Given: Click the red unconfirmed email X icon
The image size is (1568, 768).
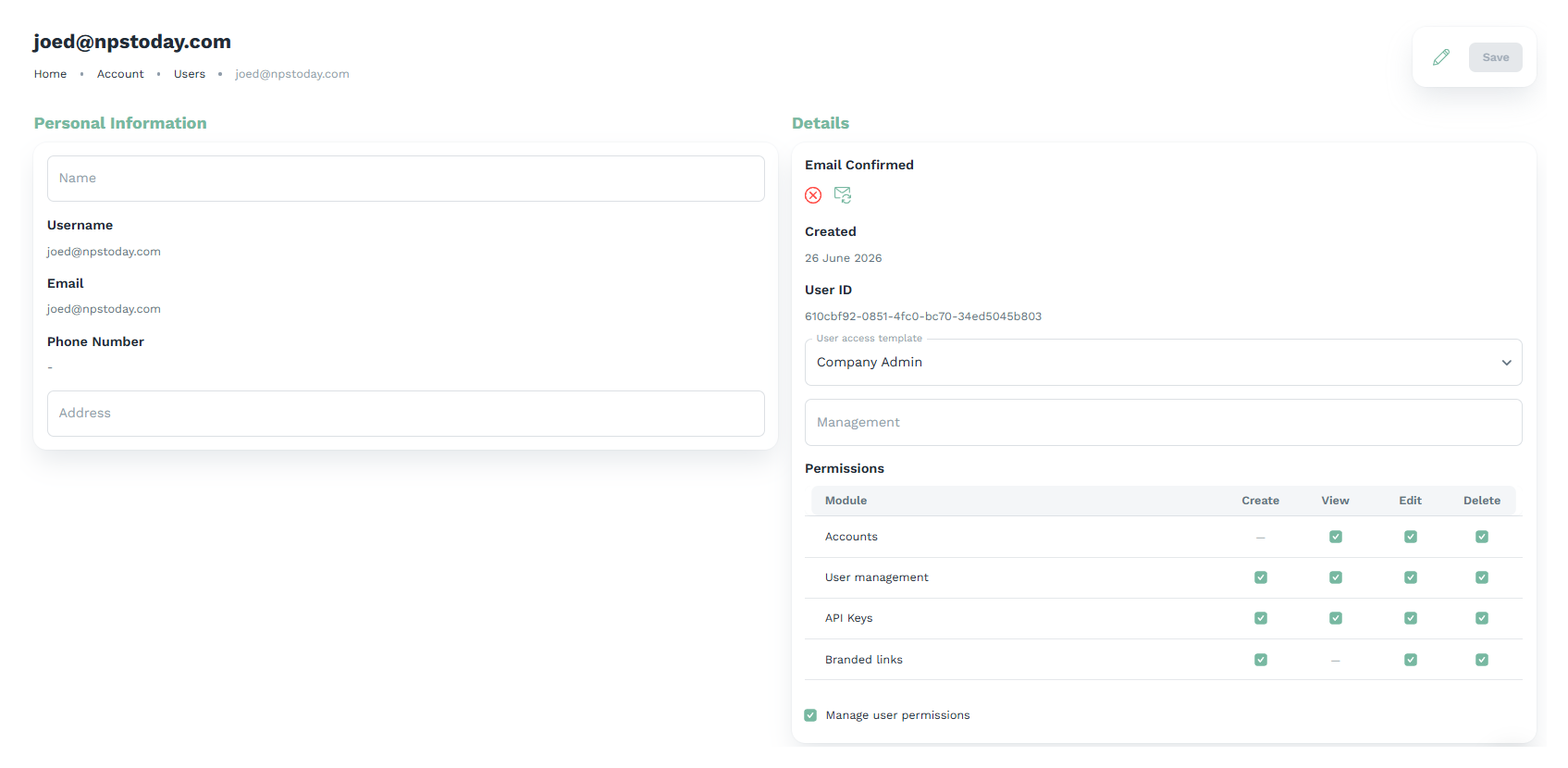Looking at the screenshot, I should (x=813, y=195).
